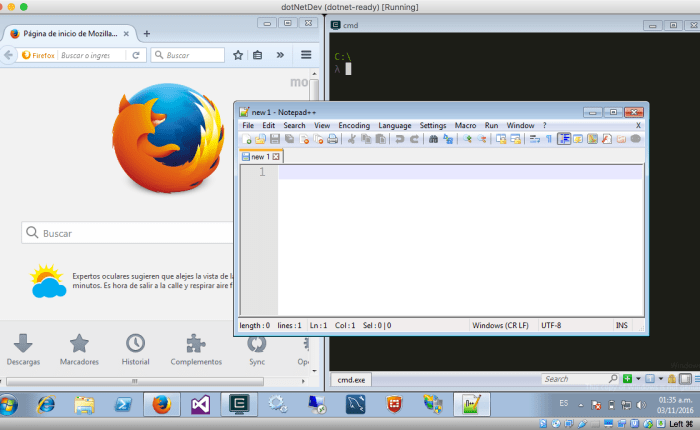Toggle the Indent guide icon in Notepad++

(564, 139)
